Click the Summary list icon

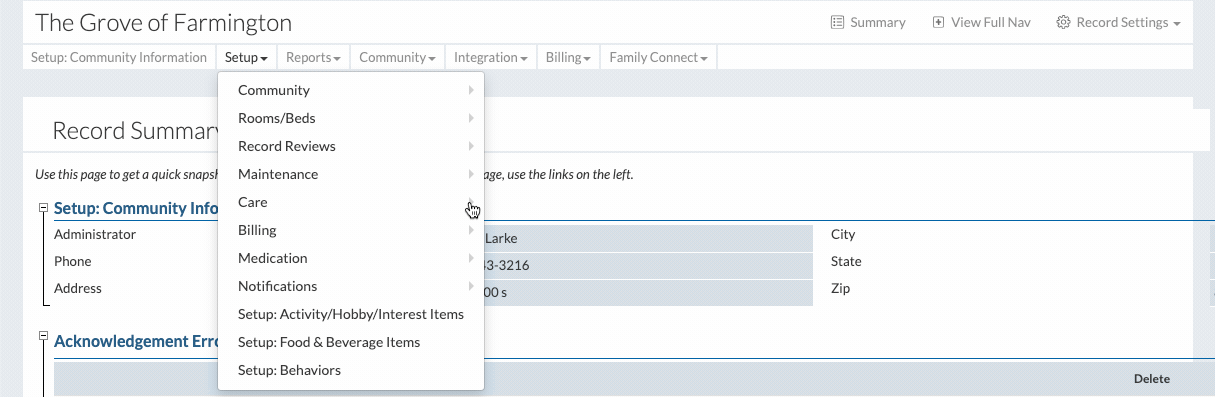pos(837,22)
